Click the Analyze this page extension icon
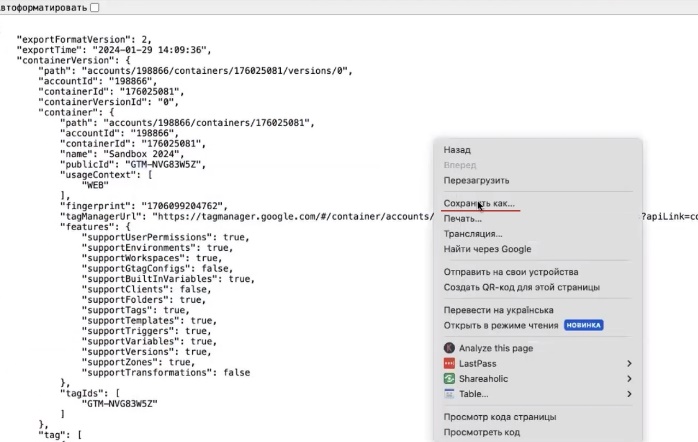The image size is (698, 442). (x=449, y=348)
